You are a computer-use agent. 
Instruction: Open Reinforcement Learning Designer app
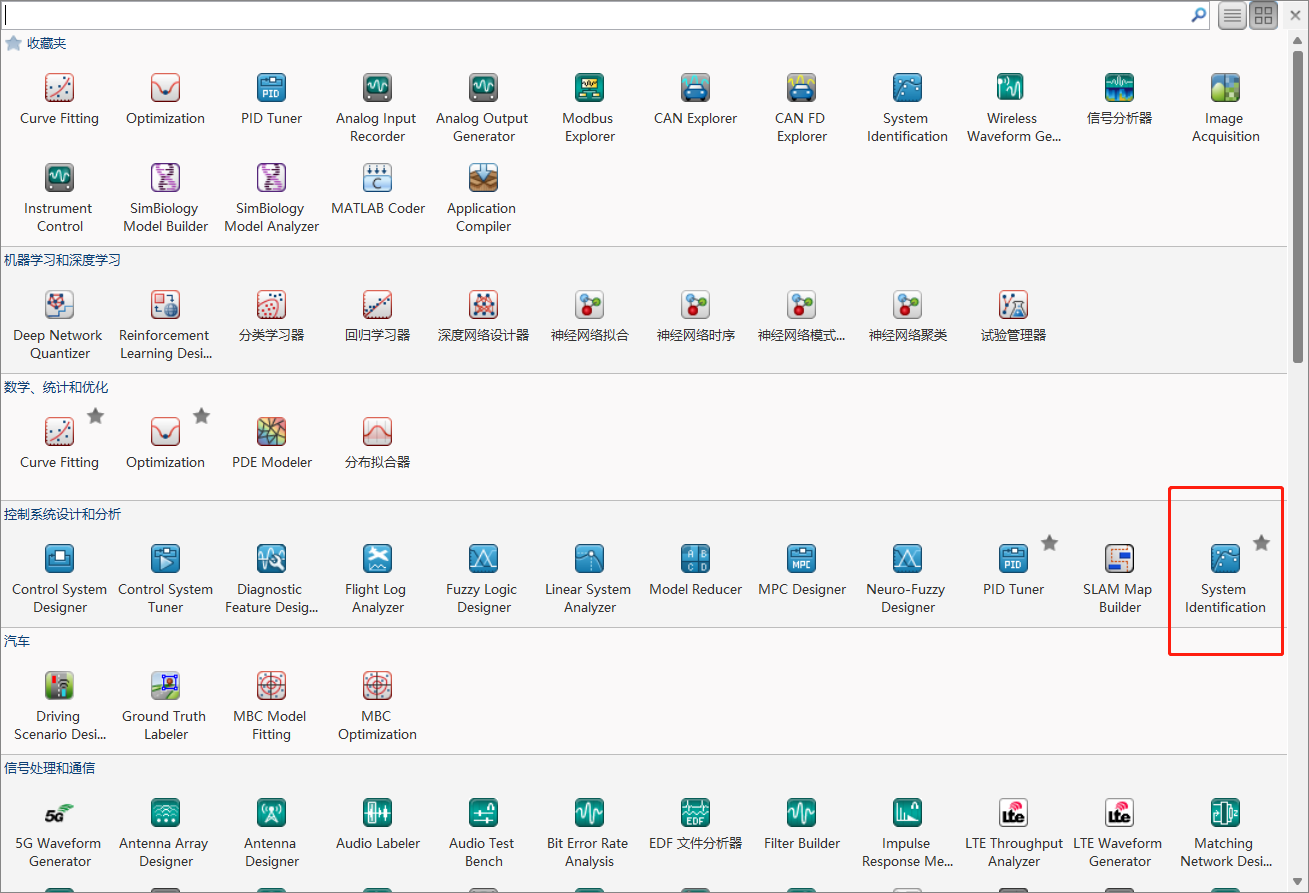tap(166, 326)
